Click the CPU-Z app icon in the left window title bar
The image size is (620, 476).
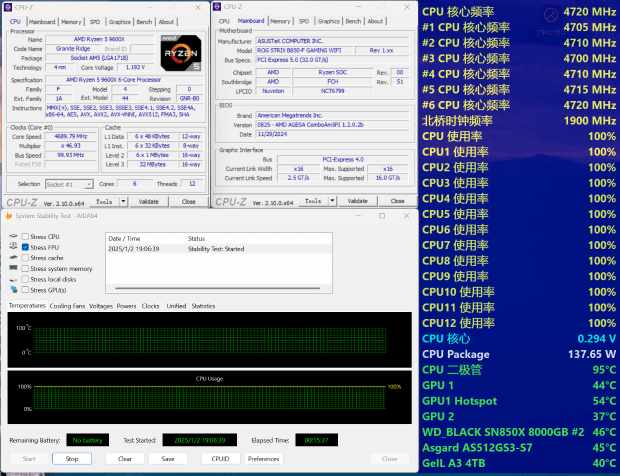tap(8, 8)
